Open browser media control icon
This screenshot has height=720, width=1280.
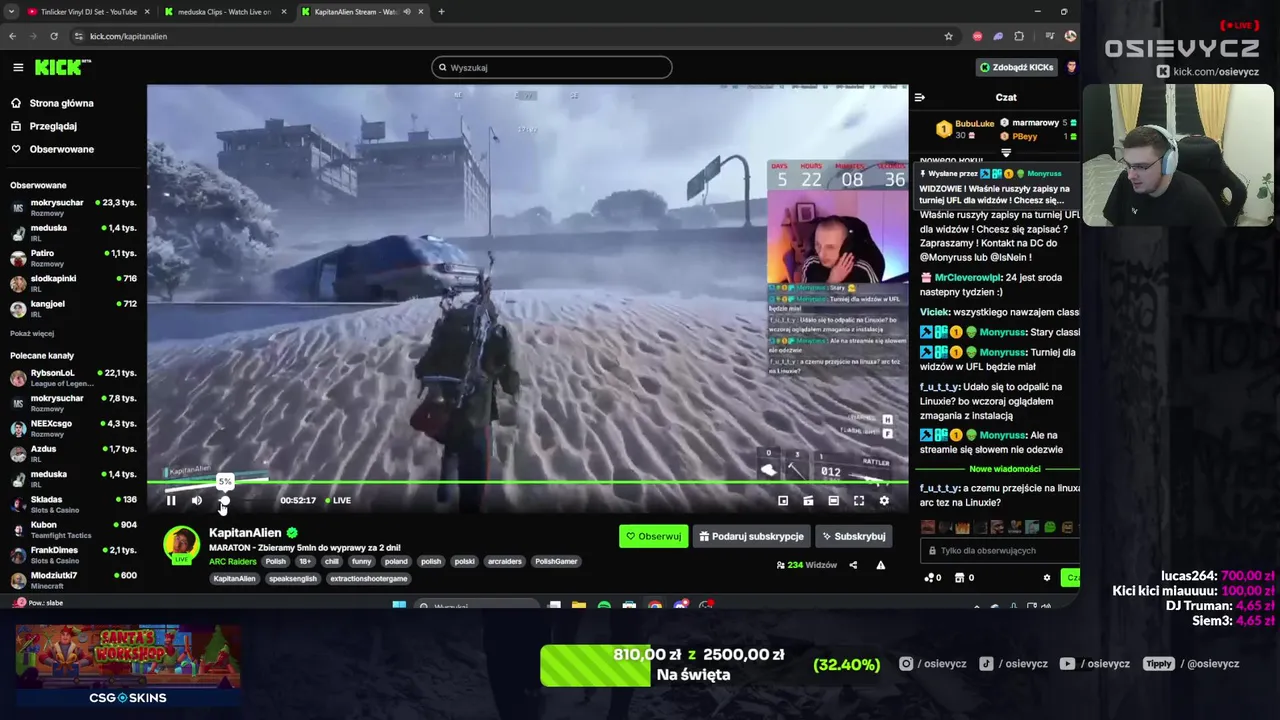(x=1049, y=36)
